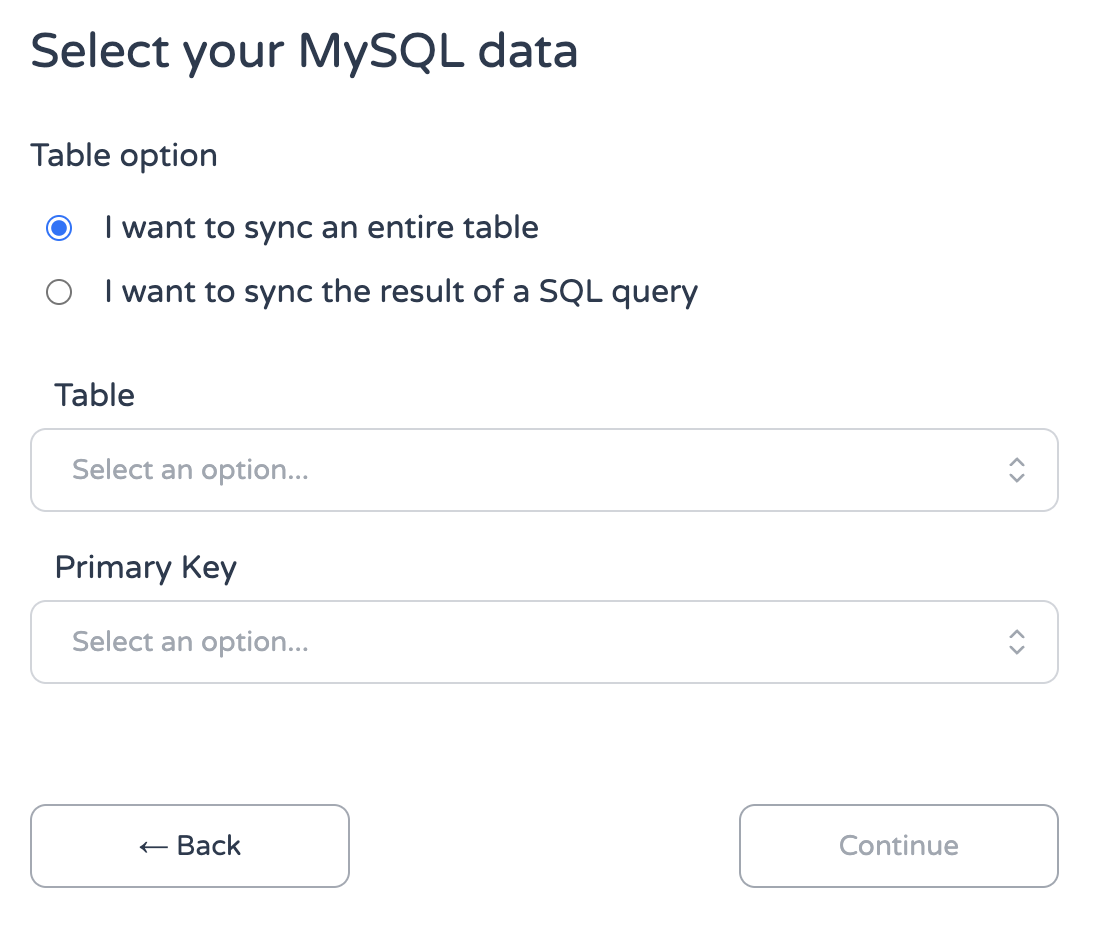The height and width of the screenshot is (946, 1094).
Task: Click the "Back" text inside the Back button
Action: pos(209,846)
